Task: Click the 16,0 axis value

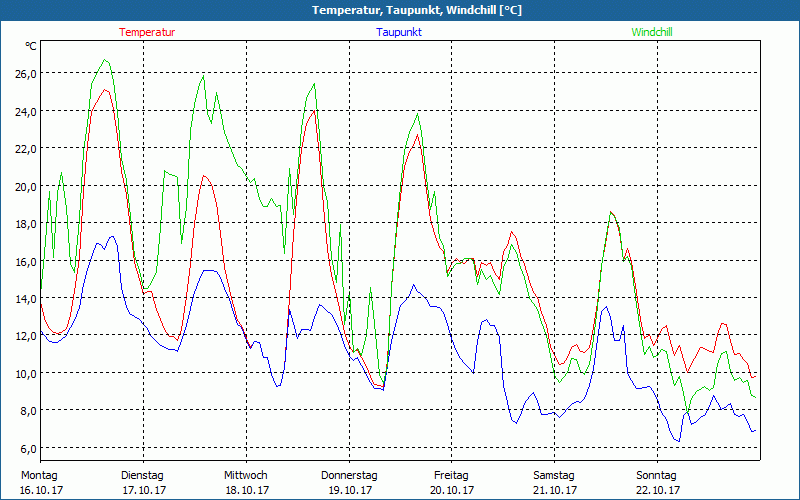Action: tap(26, 261)
